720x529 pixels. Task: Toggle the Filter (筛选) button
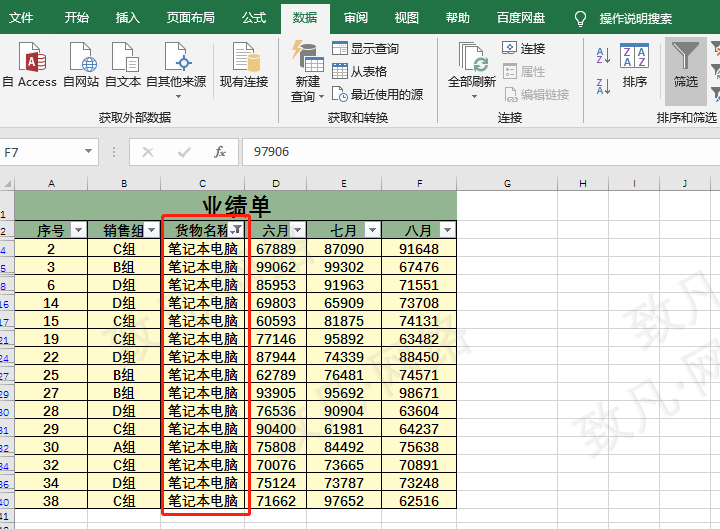[x=686, y=71]
